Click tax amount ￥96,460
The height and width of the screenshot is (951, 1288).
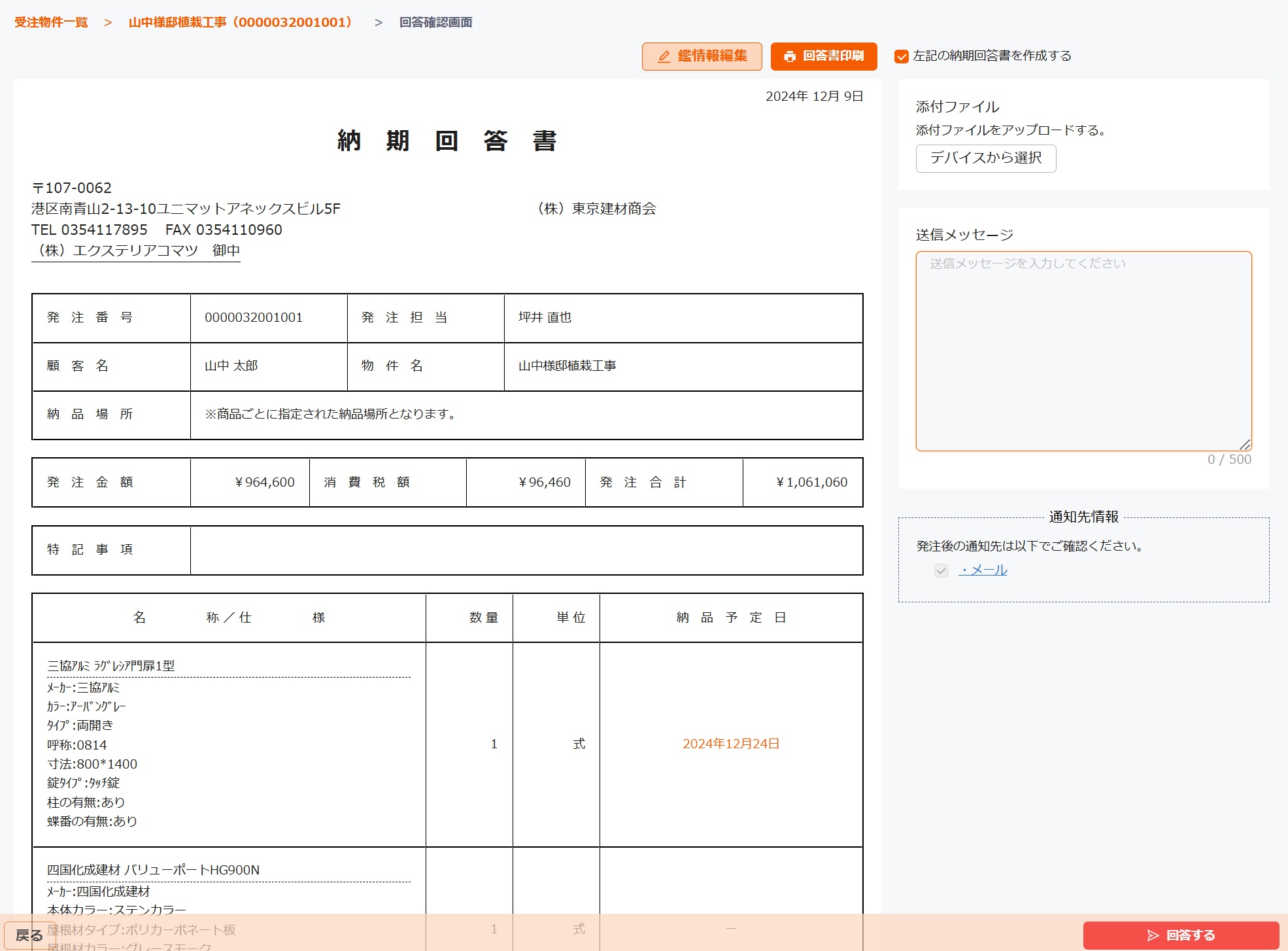click(x=544, y=483)
